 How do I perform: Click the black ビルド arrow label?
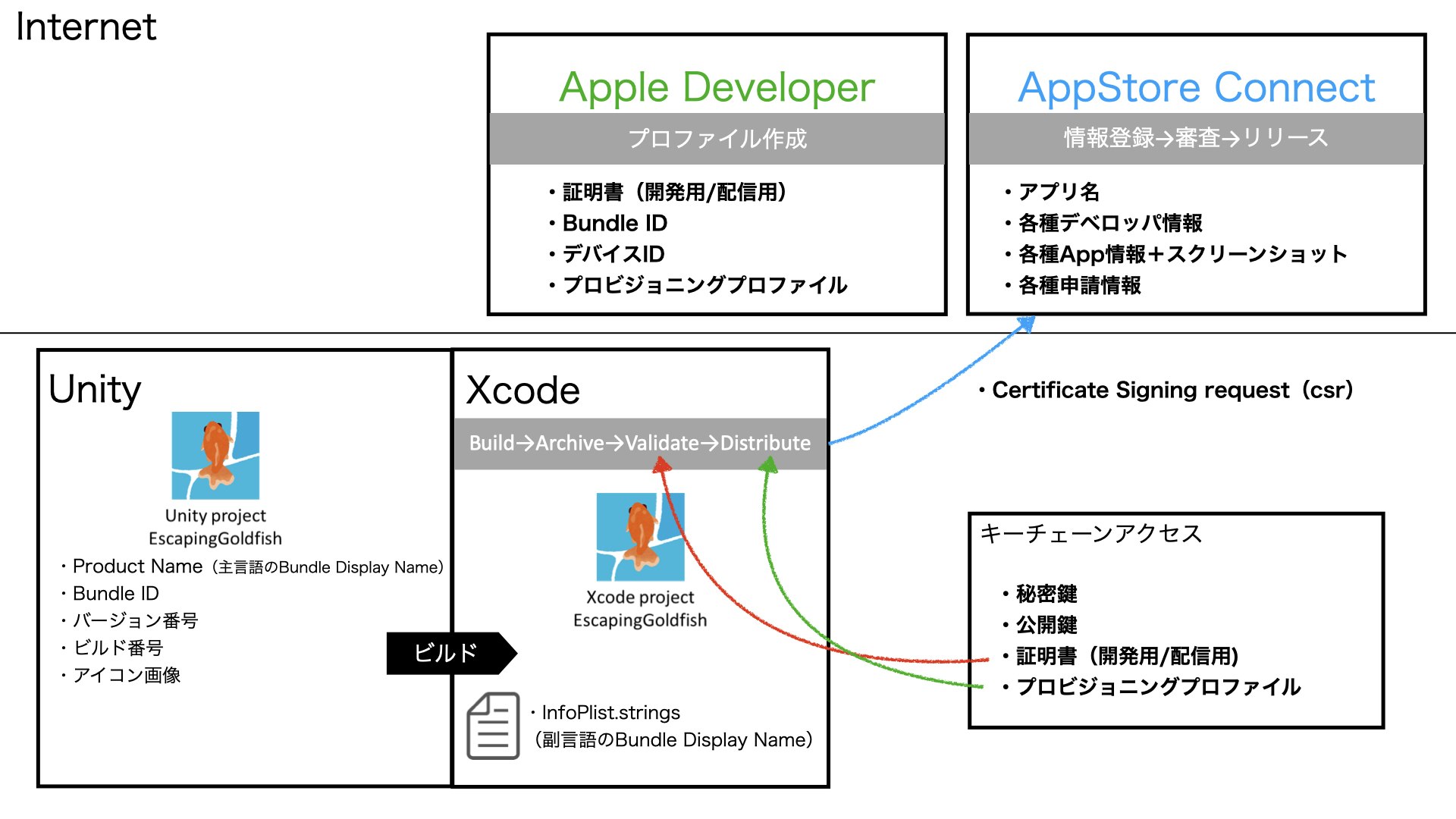click(451, 653)
